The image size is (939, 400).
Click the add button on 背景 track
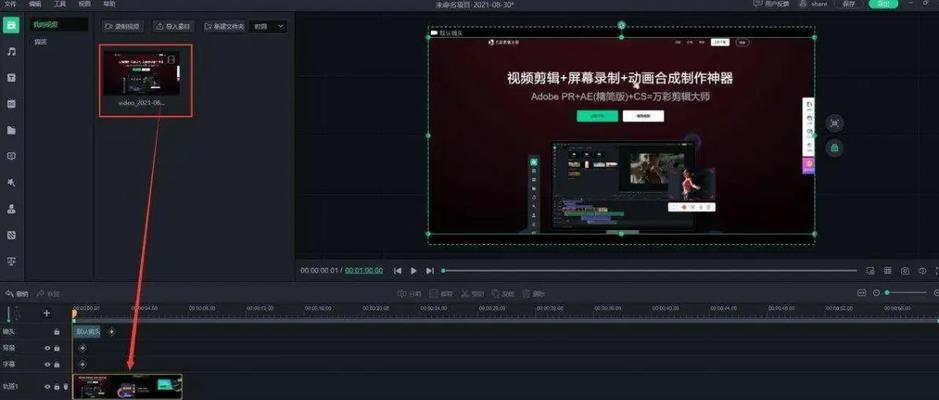tap(83, 348)
